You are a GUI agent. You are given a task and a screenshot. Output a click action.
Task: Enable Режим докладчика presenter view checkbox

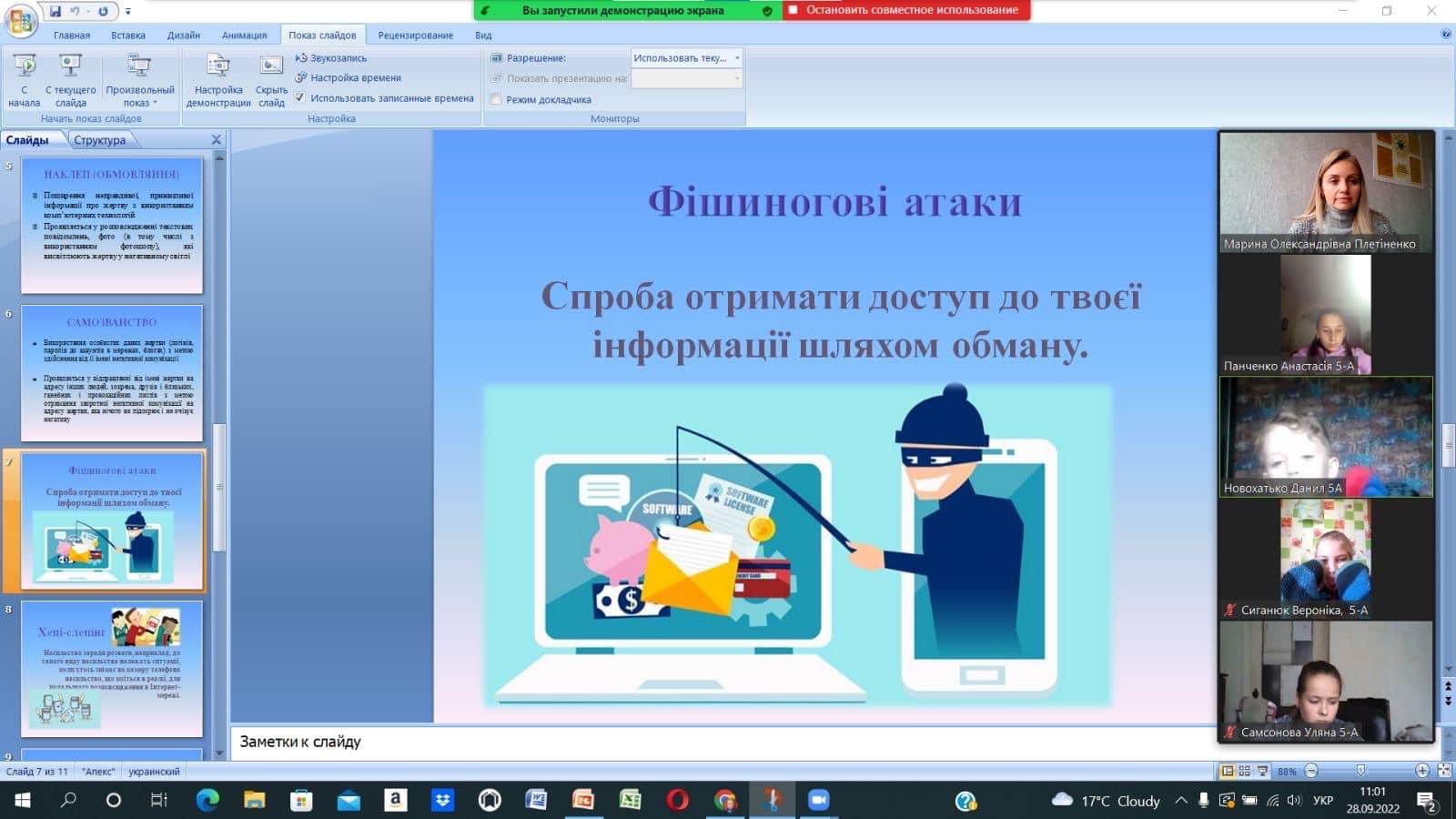coord(496,99)
